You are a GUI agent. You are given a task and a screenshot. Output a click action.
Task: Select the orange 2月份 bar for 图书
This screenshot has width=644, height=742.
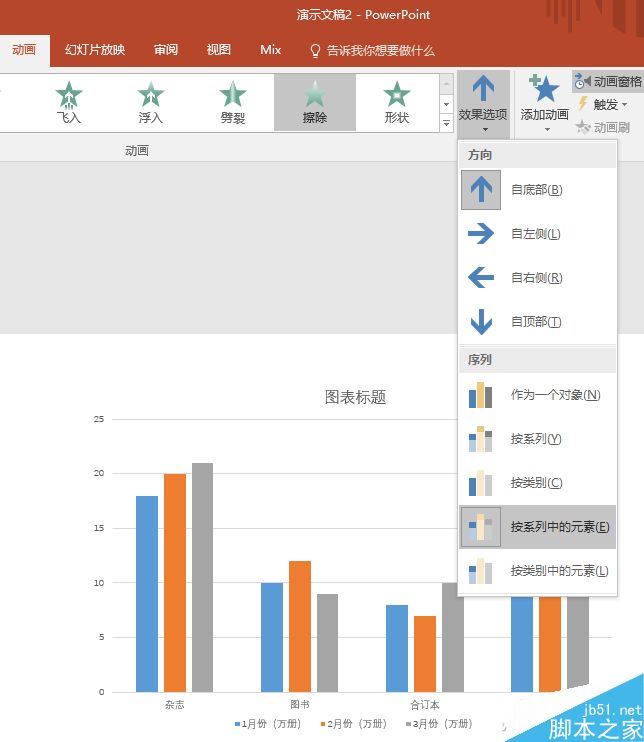coord(300,627)
